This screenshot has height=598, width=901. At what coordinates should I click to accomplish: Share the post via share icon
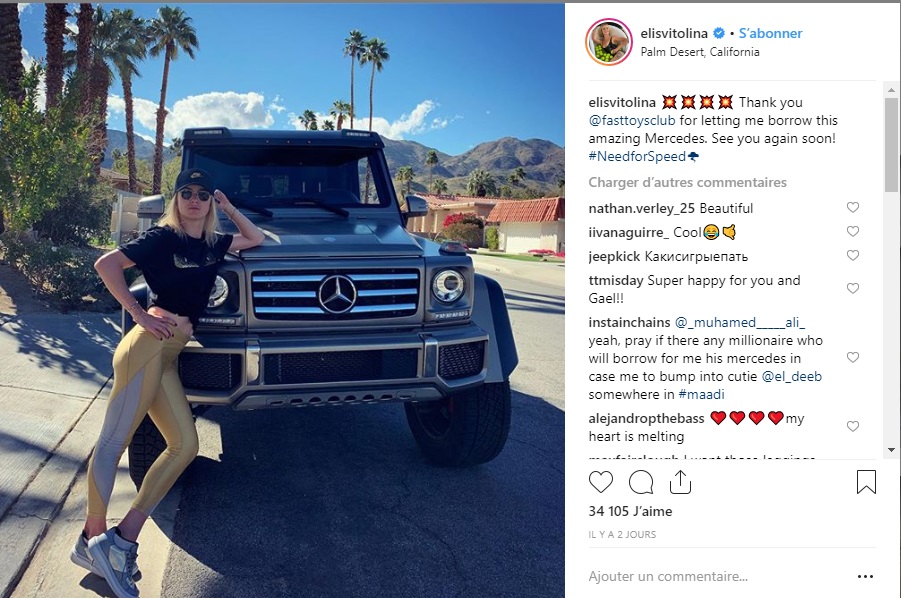680,481
